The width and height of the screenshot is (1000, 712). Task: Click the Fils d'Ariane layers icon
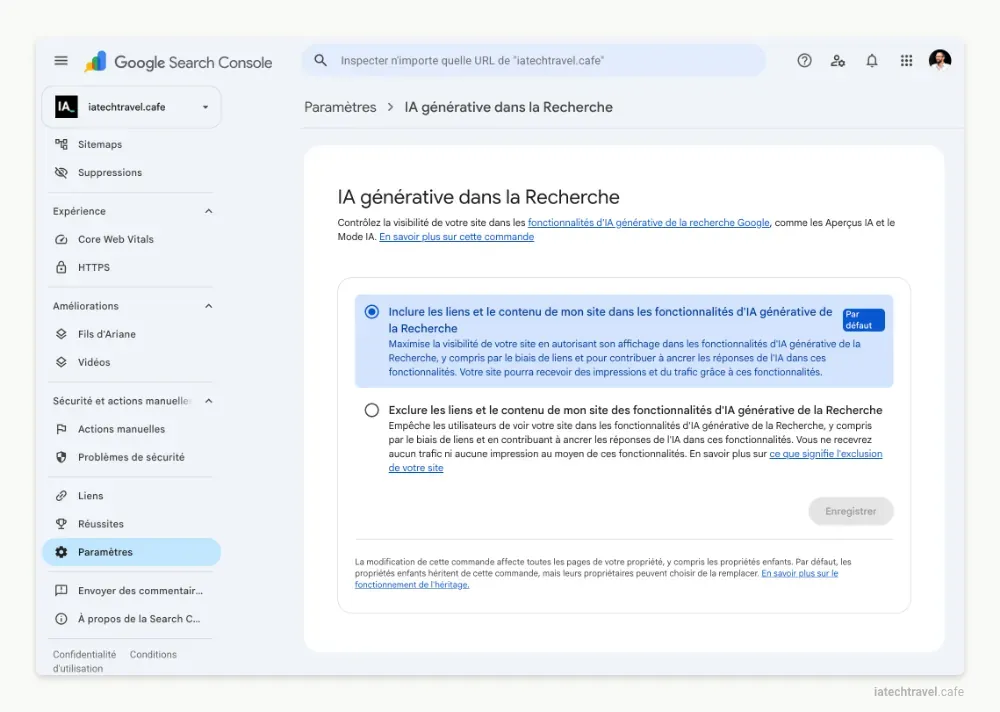point(61,334)
